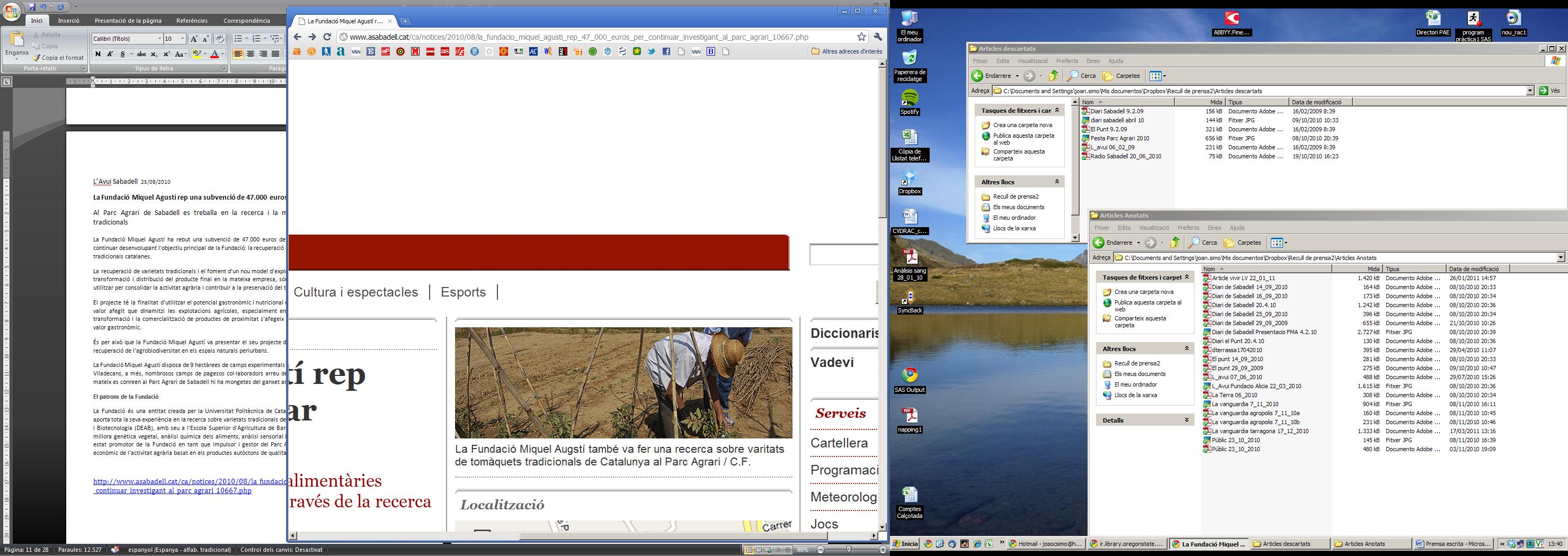The image size is (1568, 556).
Task: Click Cultura i espectacles on the web page
Action: (355, 292)
